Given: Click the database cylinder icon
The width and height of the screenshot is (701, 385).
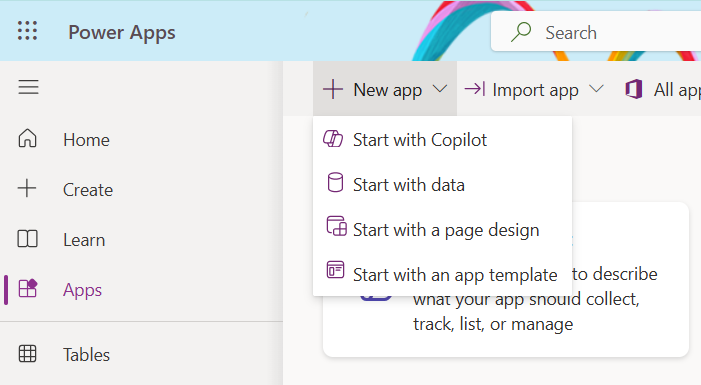Looking at the screenshot, I should [335, 182].
